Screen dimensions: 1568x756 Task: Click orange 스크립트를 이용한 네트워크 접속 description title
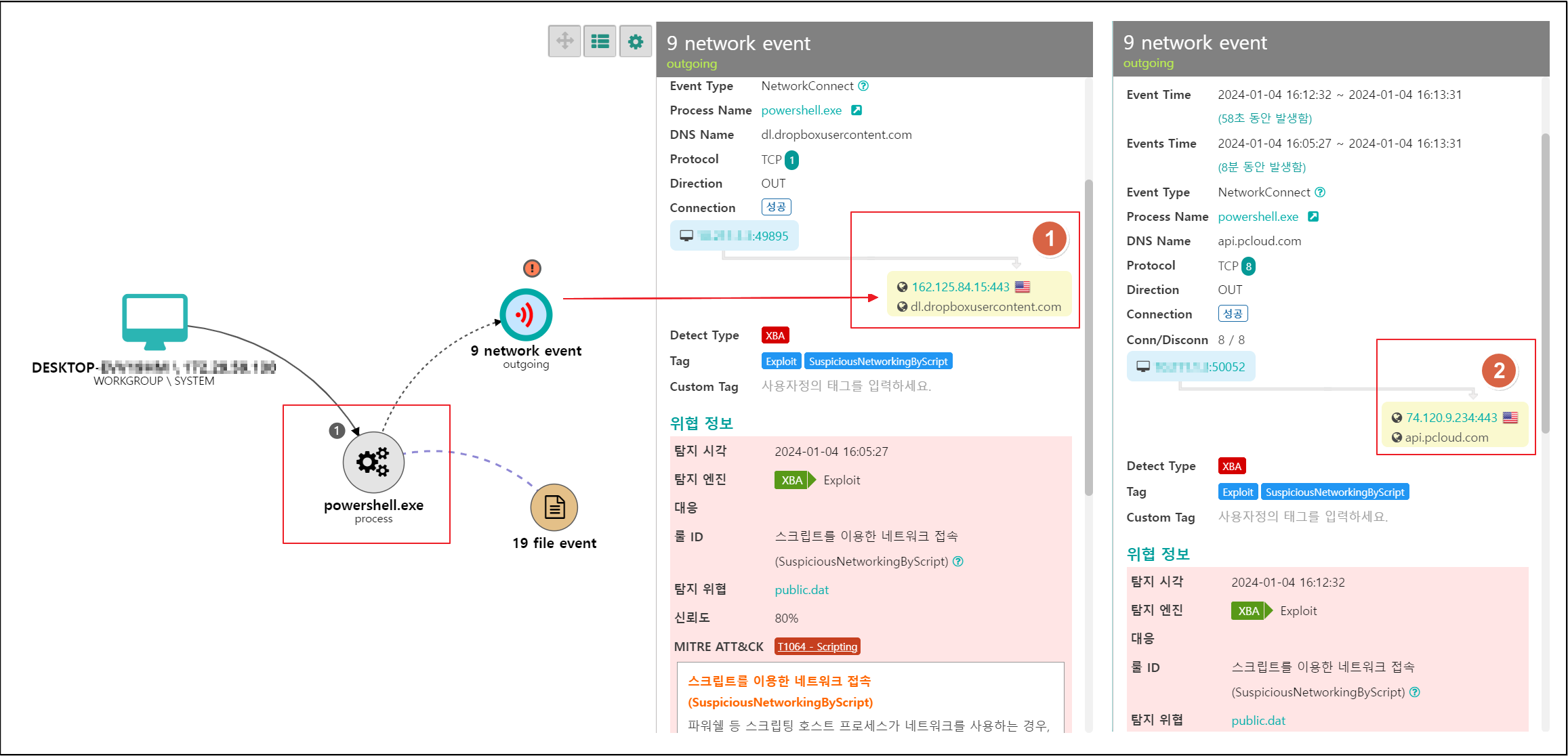pyautogui.click(x=779, y=681)
